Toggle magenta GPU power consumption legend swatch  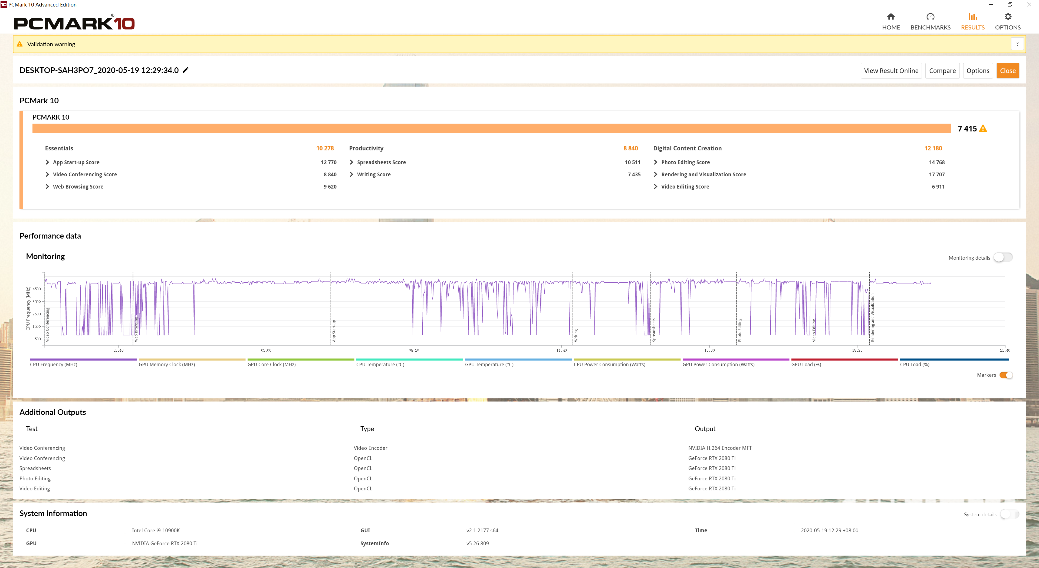click(x=736, y=360)
